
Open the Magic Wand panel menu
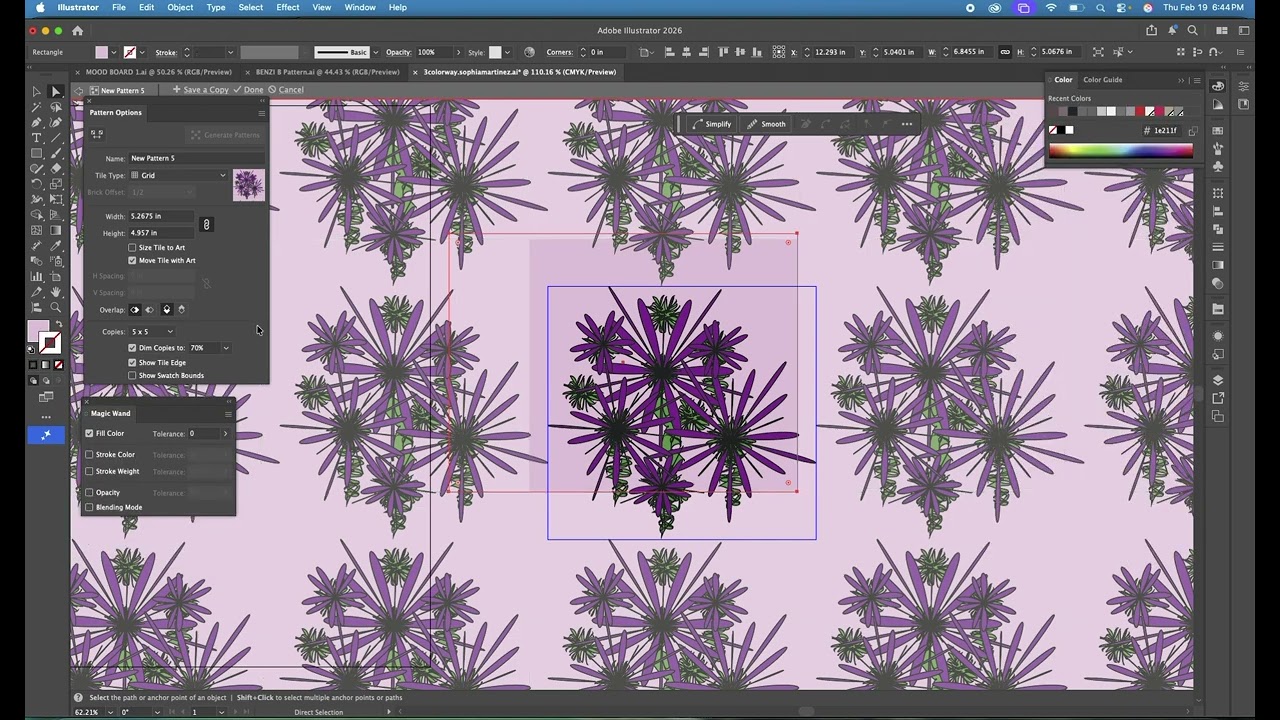228,414
